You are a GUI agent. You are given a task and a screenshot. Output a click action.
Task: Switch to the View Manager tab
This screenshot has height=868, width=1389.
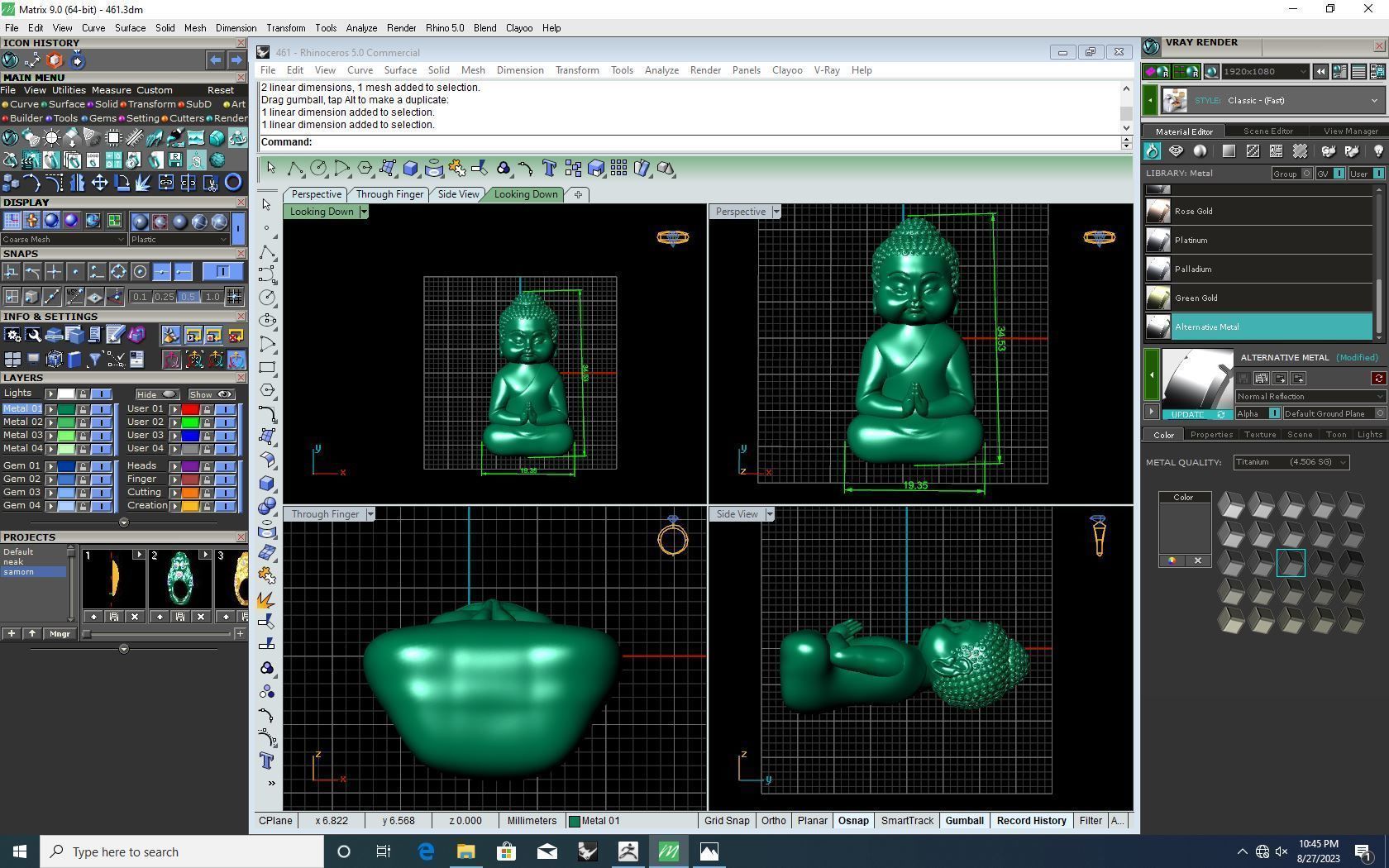coord(1350,131)
